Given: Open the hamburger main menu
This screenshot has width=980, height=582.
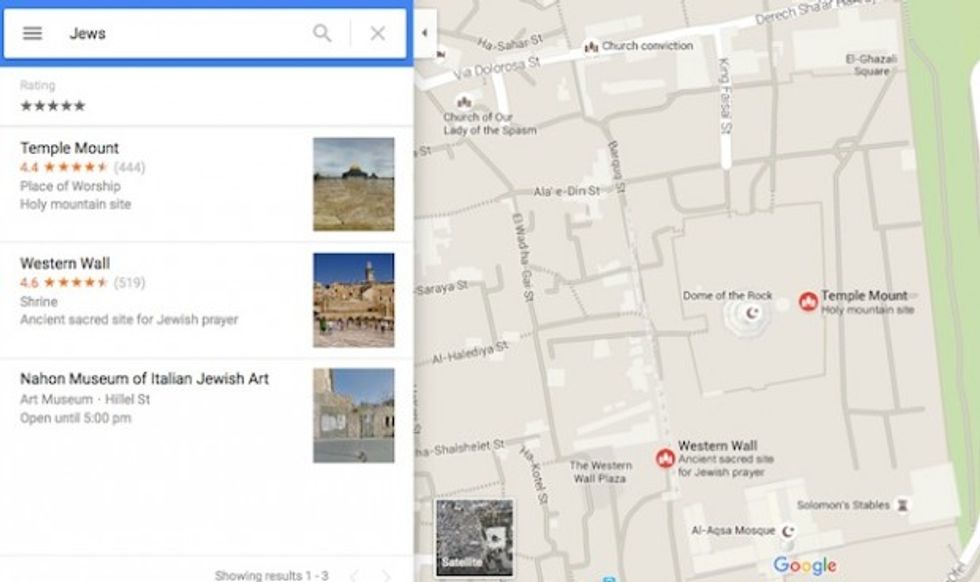Looking at the screenshot, I should 32,33.
